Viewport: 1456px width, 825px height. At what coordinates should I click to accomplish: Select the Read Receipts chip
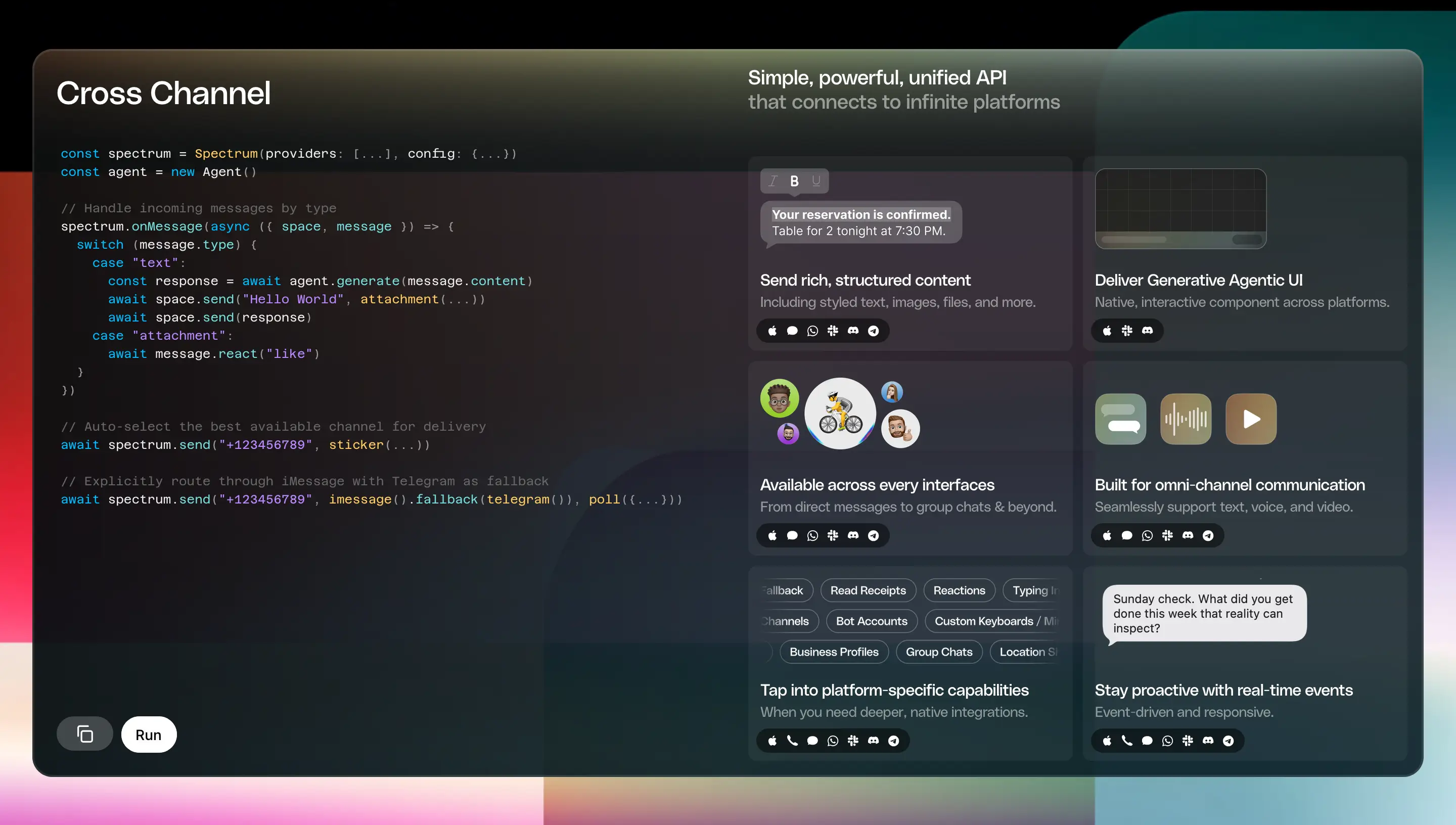pyautogui.click(x=868, y=590)
